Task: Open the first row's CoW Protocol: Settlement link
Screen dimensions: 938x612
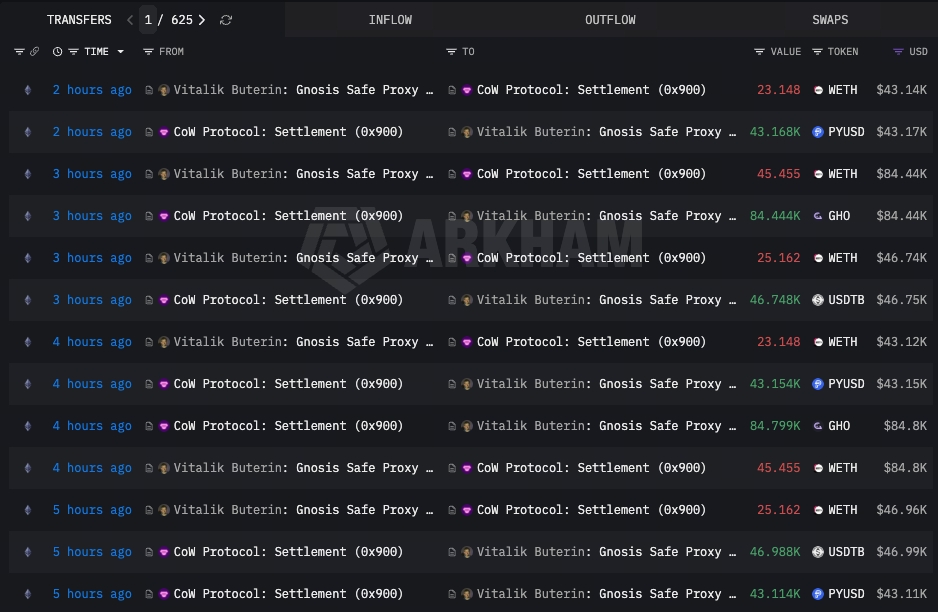Action: [591, 90]
